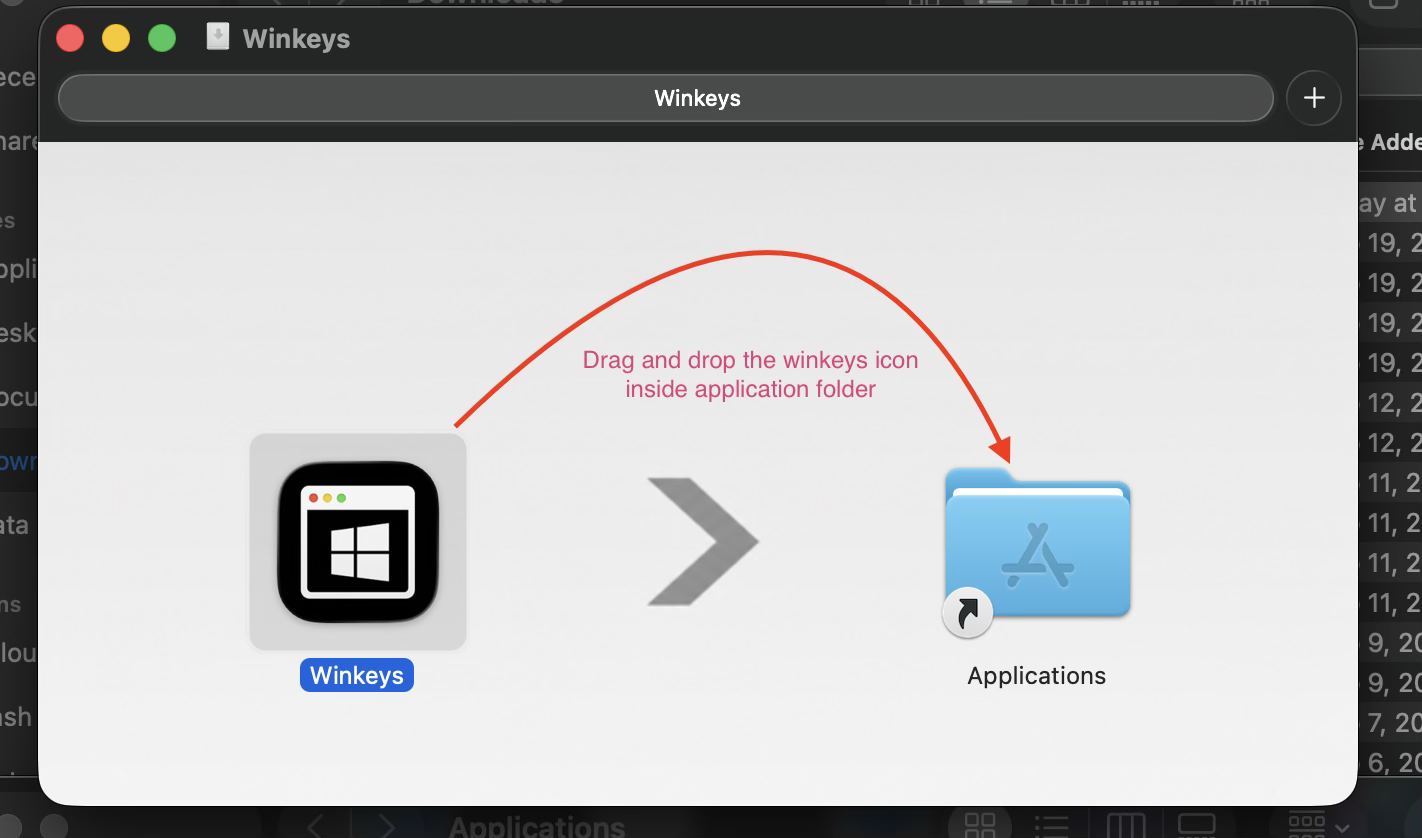Switch Applications Finder window to column view
Viewport: 1422px width, 838px height.
coord(1126,826)
